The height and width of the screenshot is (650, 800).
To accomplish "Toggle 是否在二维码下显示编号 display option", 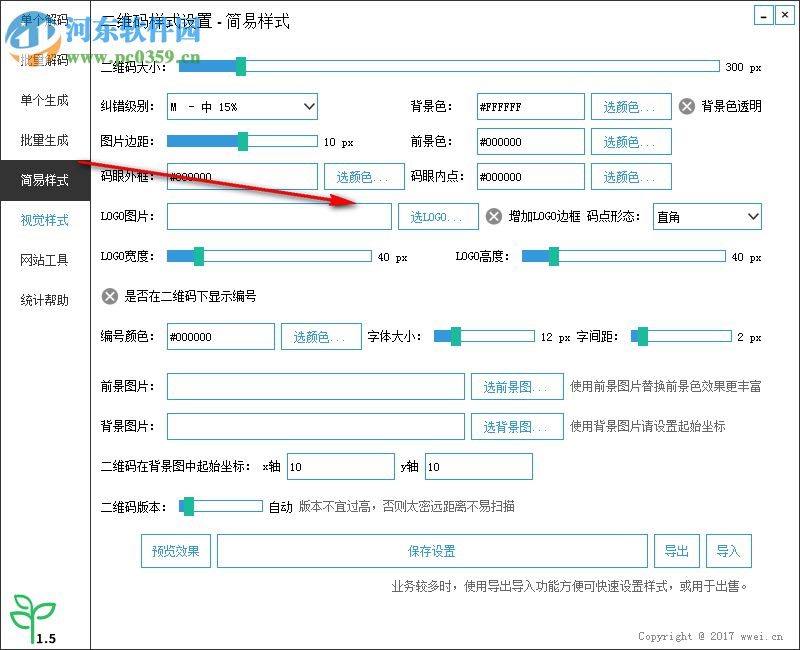I will tap(109, 295).
